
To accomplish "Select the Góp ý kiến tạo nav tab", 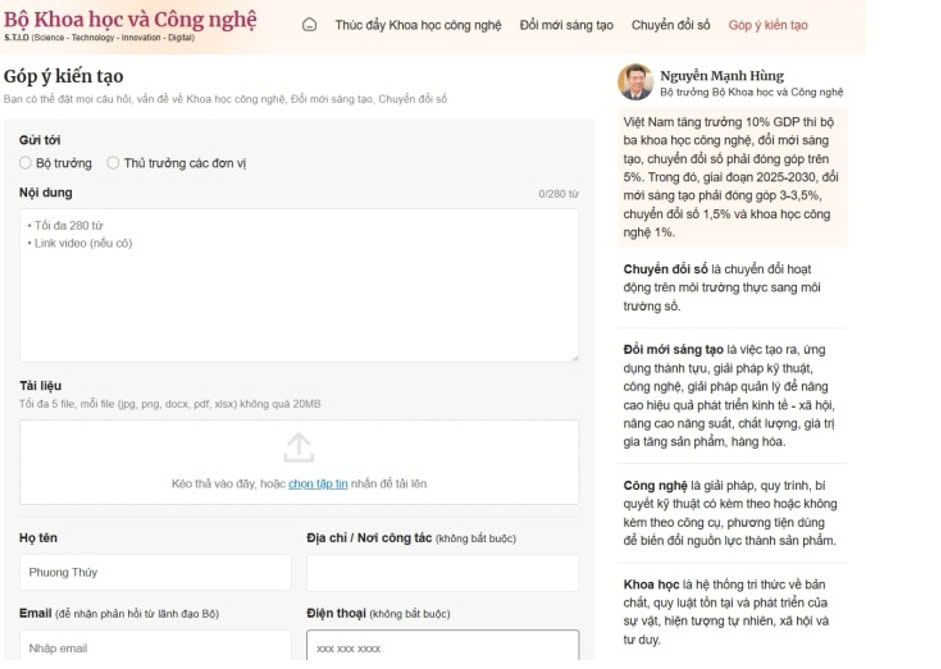I will tap(767, 25).
